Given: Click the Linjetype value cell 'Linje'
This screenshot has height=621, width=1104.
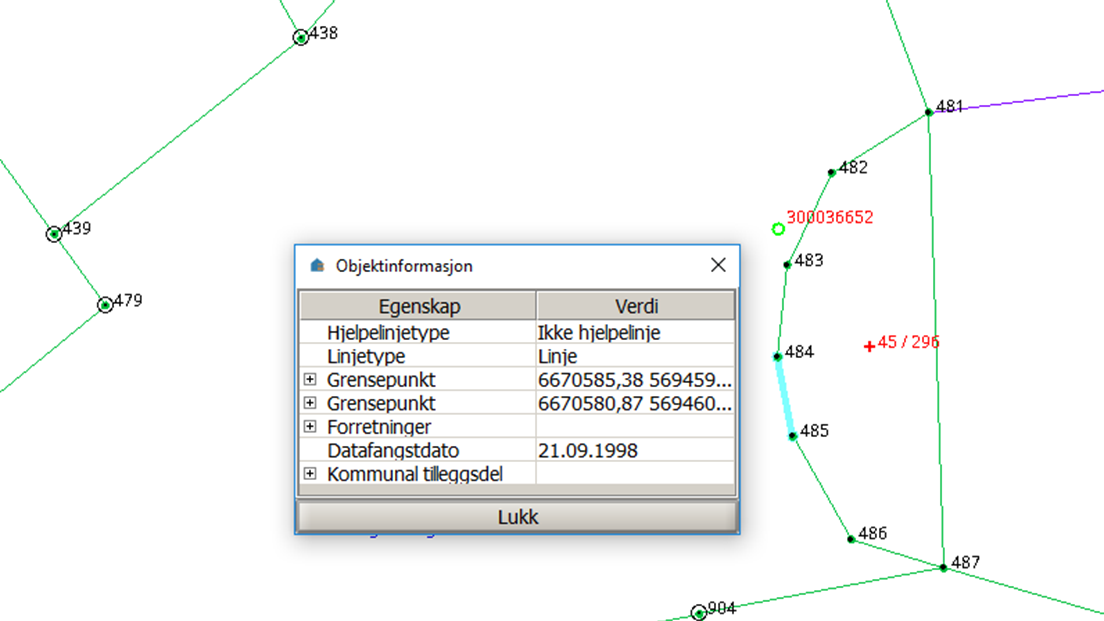Looking at the screenshot, I should click(557, 356).
